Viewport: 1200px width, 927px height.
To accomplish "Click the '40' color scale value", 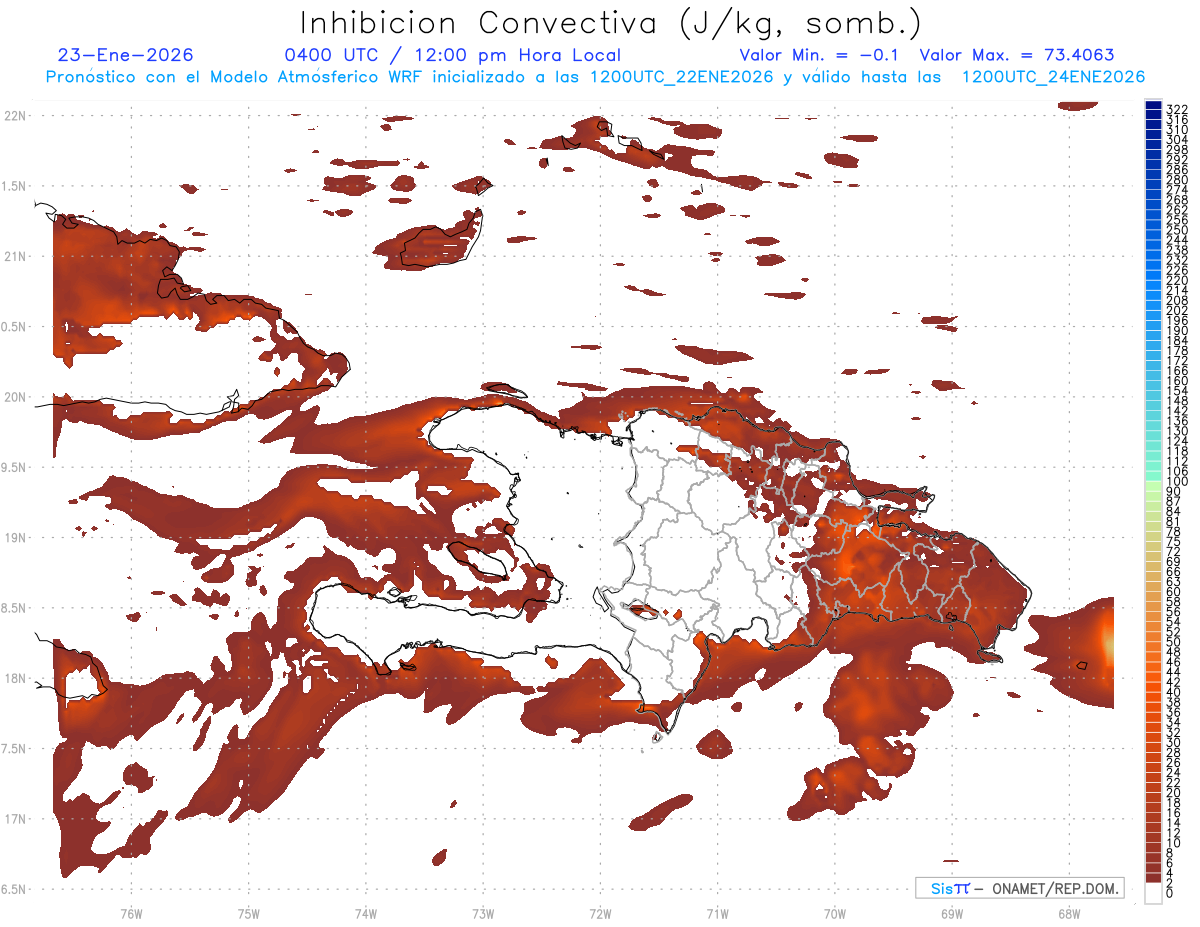I will [1173, 692].
